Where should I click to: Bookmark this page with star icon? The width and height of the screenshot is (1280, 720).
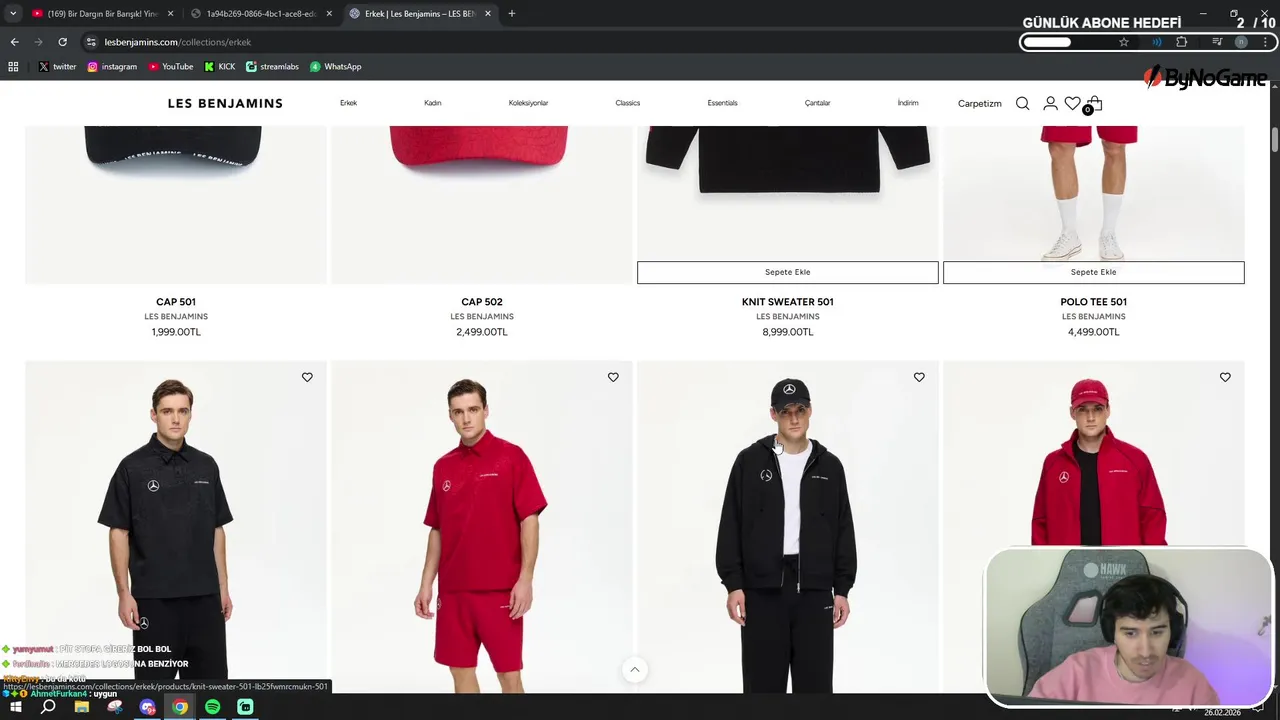1124,42
